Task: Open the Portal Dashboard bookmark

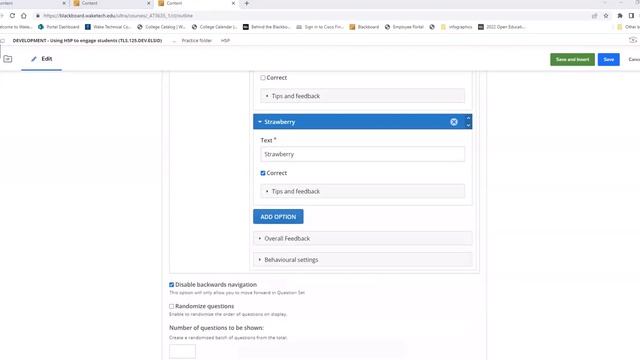Action: [x=58, y=27]
